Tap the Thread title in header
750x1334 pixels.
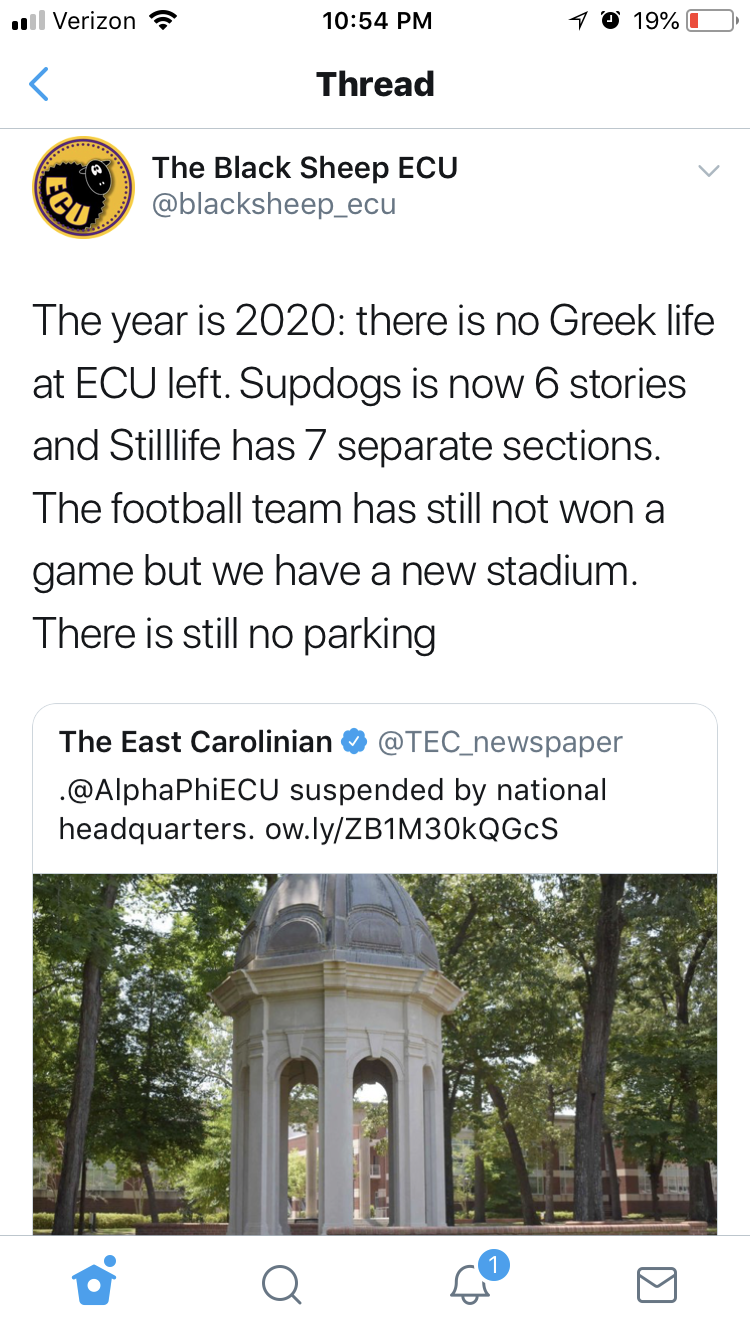tap(375, 84)
